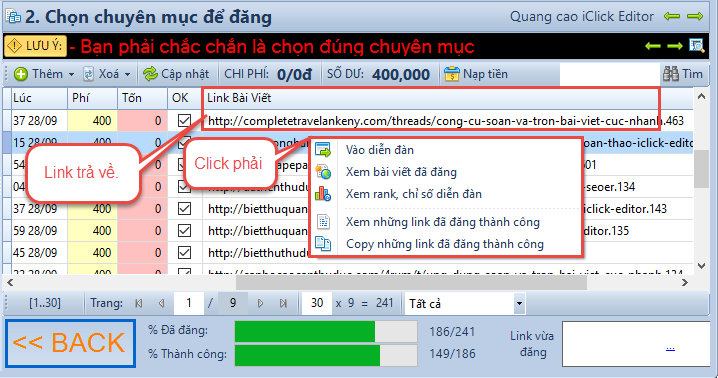Open the Thêm dropdown arrow
Viewport: 718px width, 378px height.
tap(71, 74)
